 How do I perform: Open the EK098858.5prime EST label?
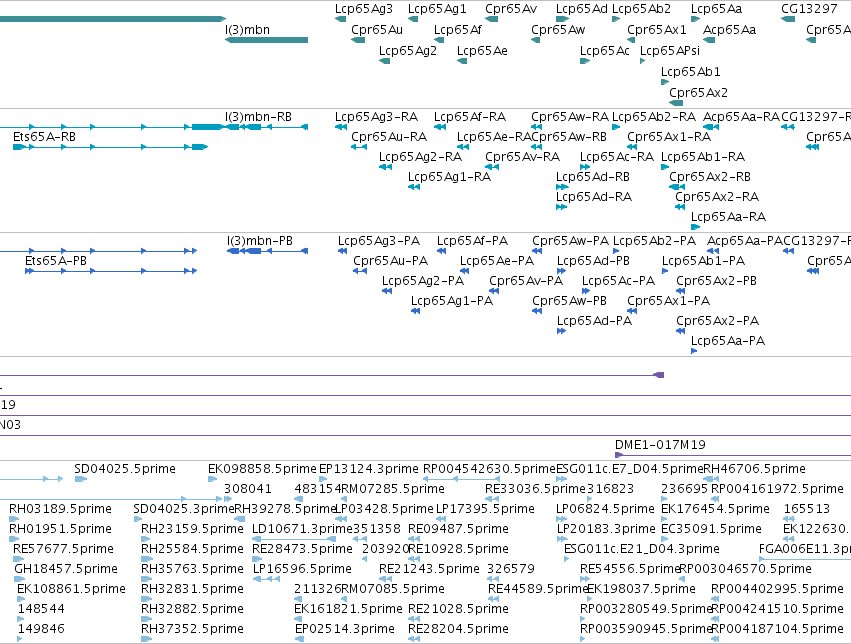[x=262, y=469]
